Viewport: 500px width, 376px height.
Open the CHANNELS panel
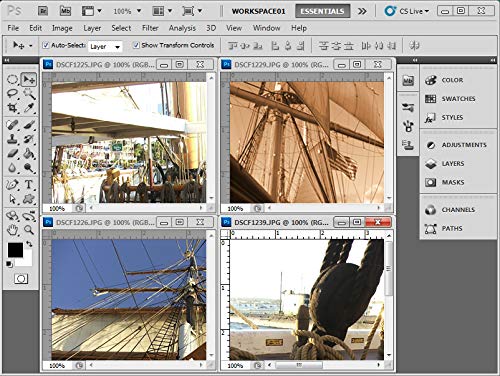458,210
